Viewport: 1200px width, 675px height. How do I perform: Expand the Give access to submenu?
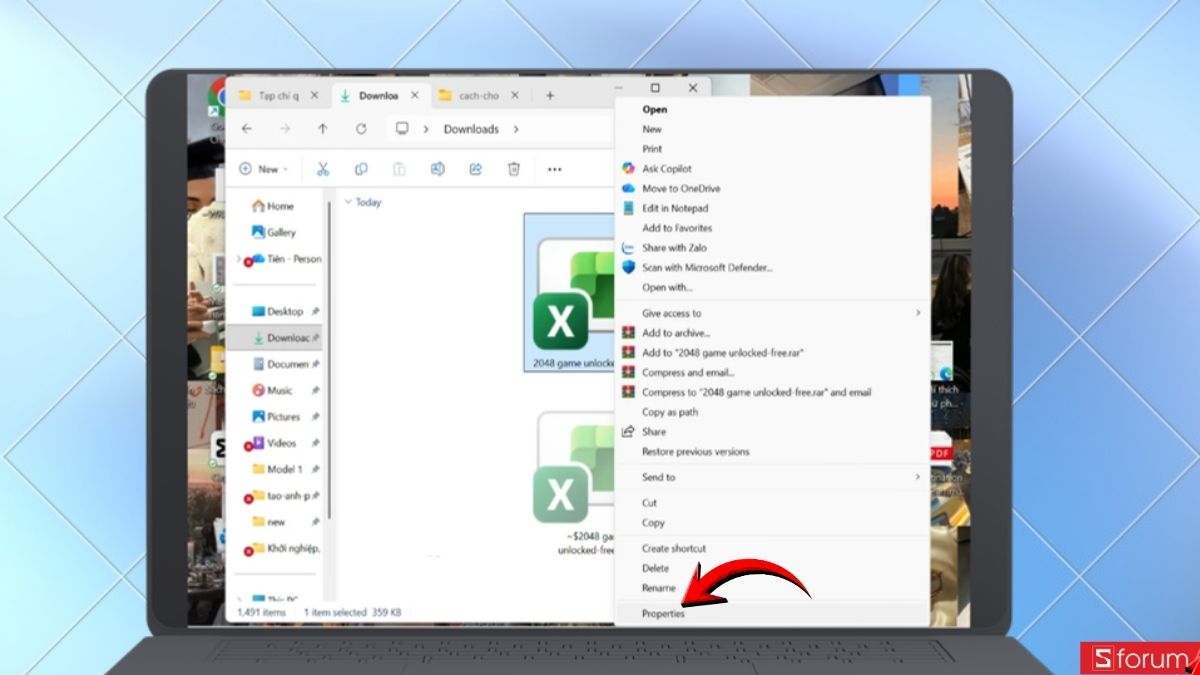pyautogui.click(x=772, y=313)
